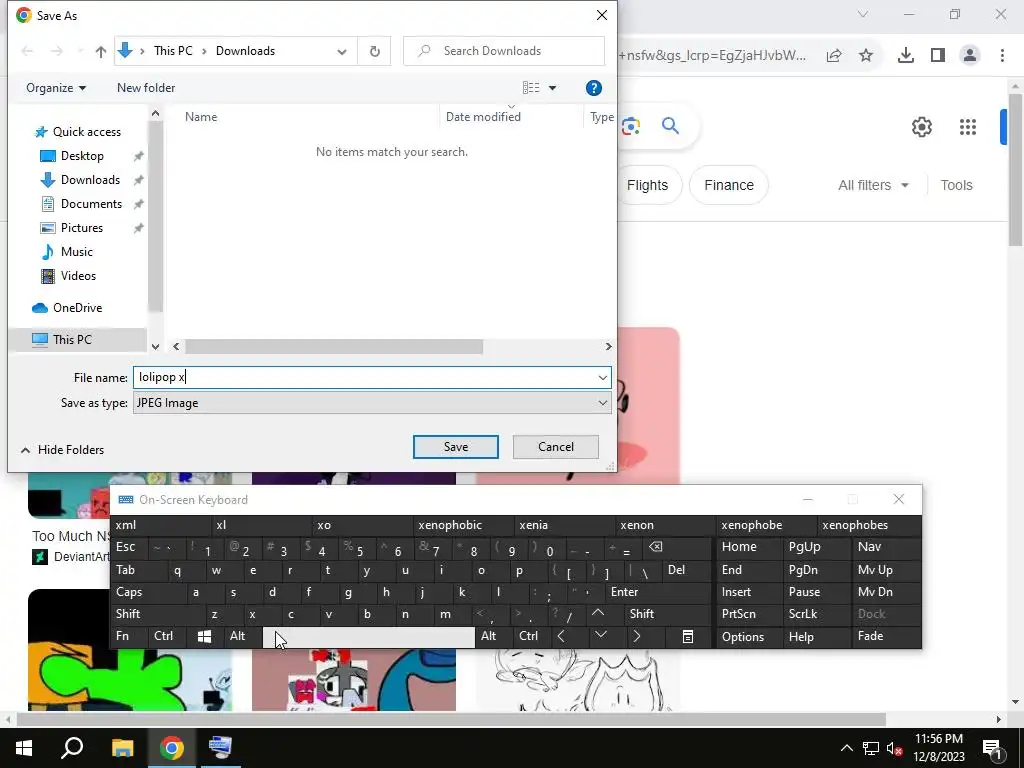Click the Google search magnifier icon
Screen dimensions: 1024x768
coord(670,125)
